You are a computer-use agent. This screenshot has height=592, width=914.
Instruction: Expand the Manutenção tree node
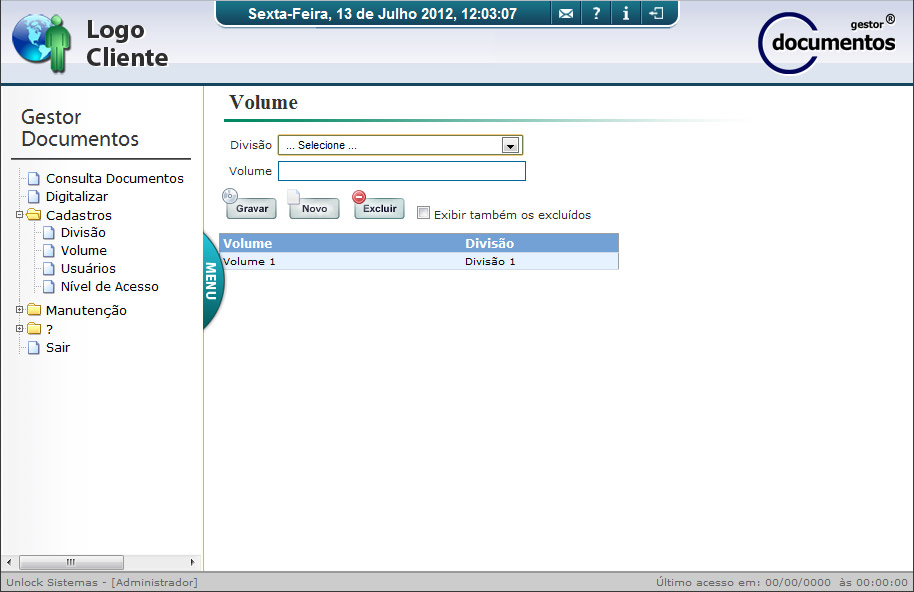point(19,310)
